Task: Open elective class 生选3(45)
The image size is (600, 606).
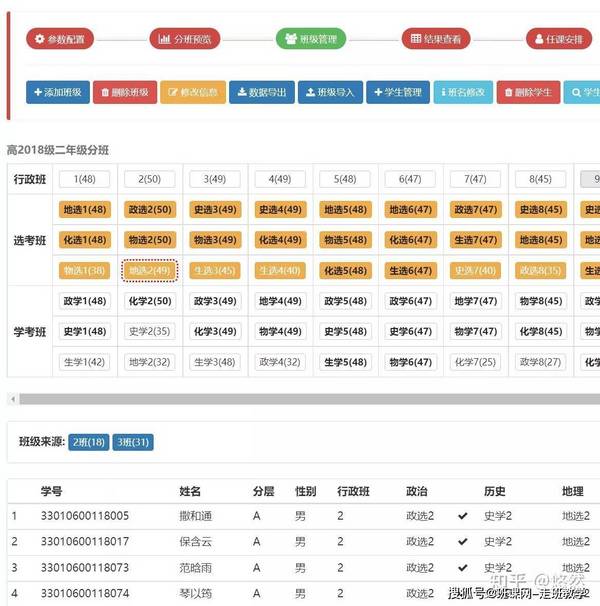Action: coord(215,271)
